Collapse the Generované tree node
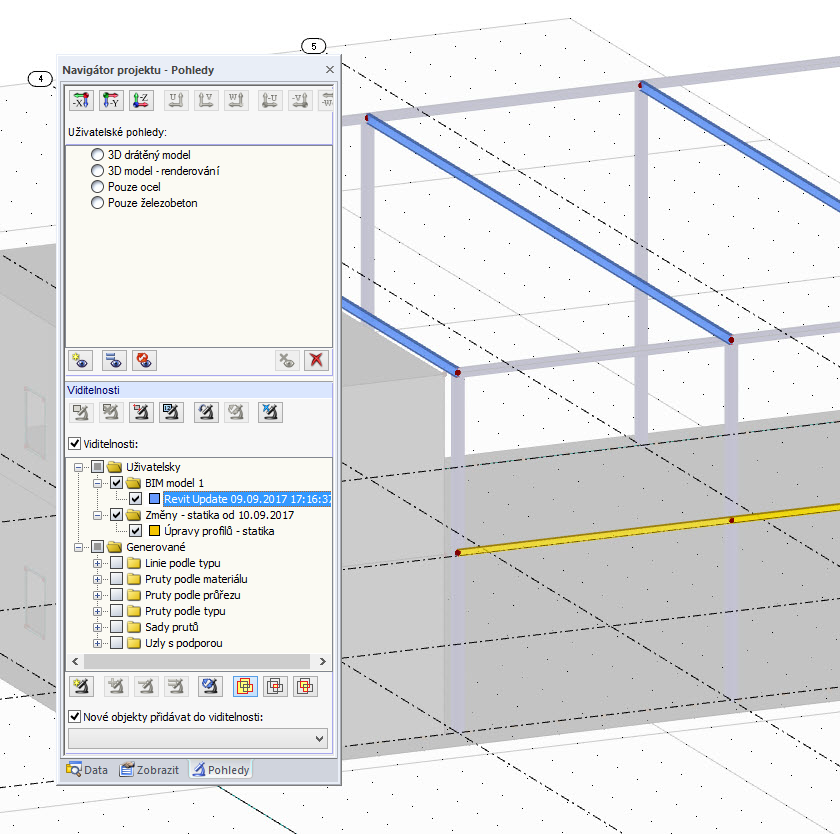 point(78,547)
